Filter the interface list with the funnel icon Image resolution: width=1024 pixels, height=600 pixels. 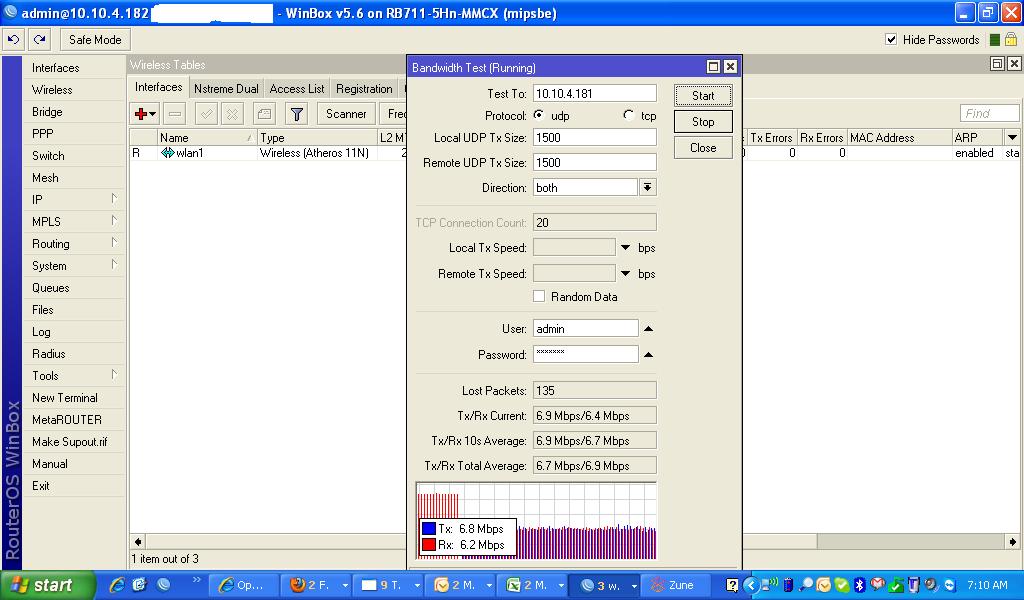(x=296, y=113)
